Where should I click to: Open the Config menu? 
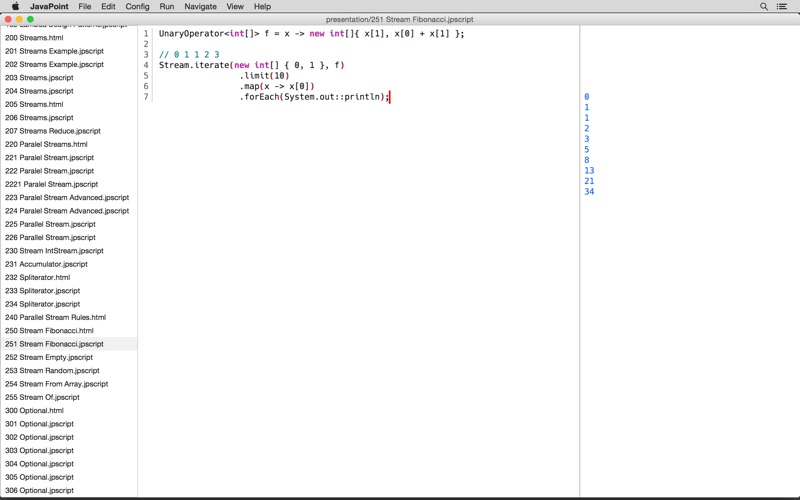coord(137,7)
